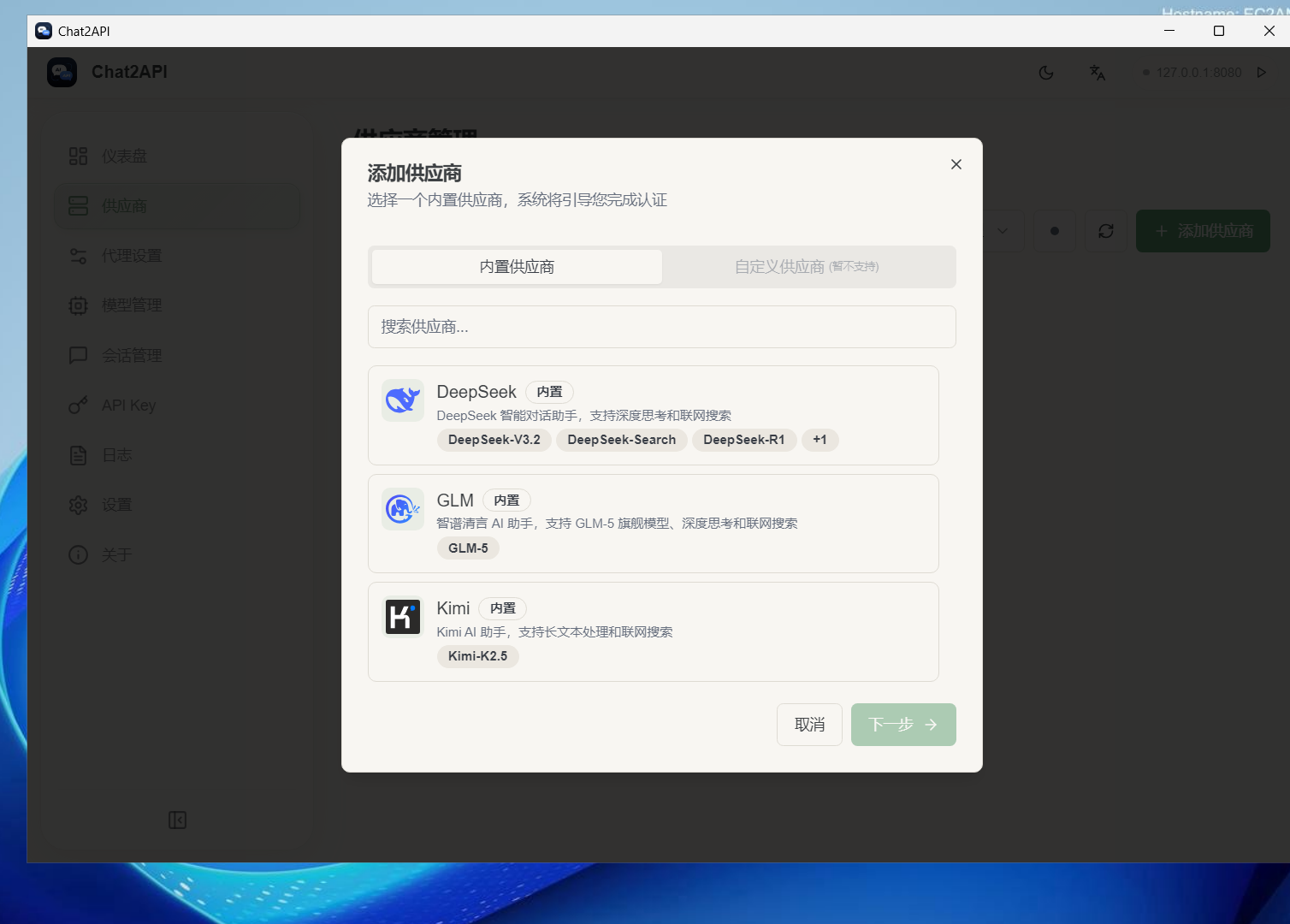Viewport: 1290px width, 924px height.
Task: Click the 设置 gear icon
Action: 78,505
